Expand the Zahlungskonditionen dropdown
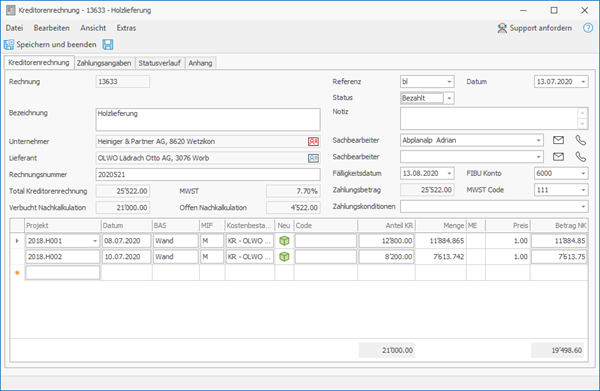 [583, 207]
